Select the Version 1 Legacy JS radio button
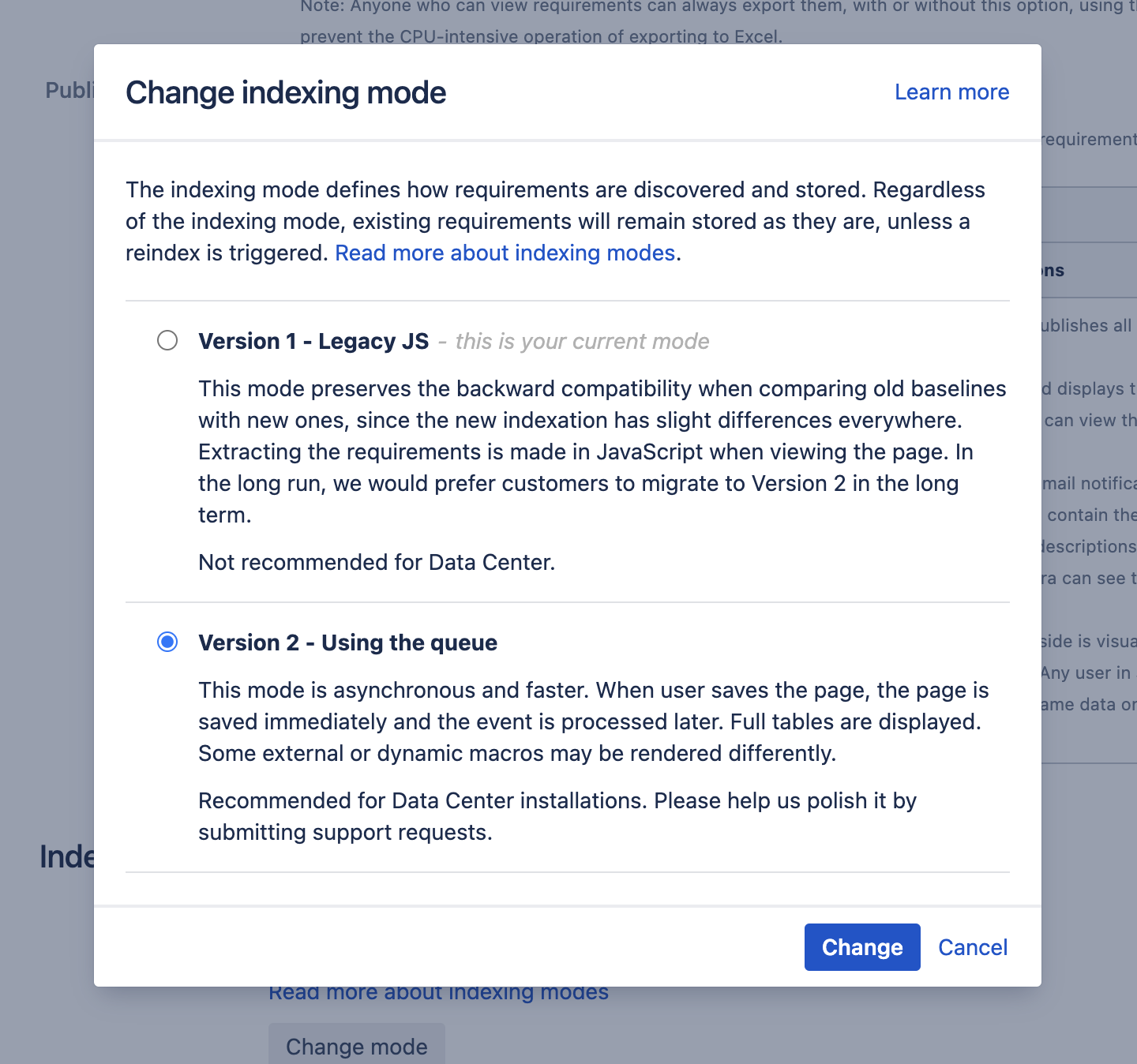Image resolution: width=1137 pixels, height=1064 pixels. [x=167, y=341]
